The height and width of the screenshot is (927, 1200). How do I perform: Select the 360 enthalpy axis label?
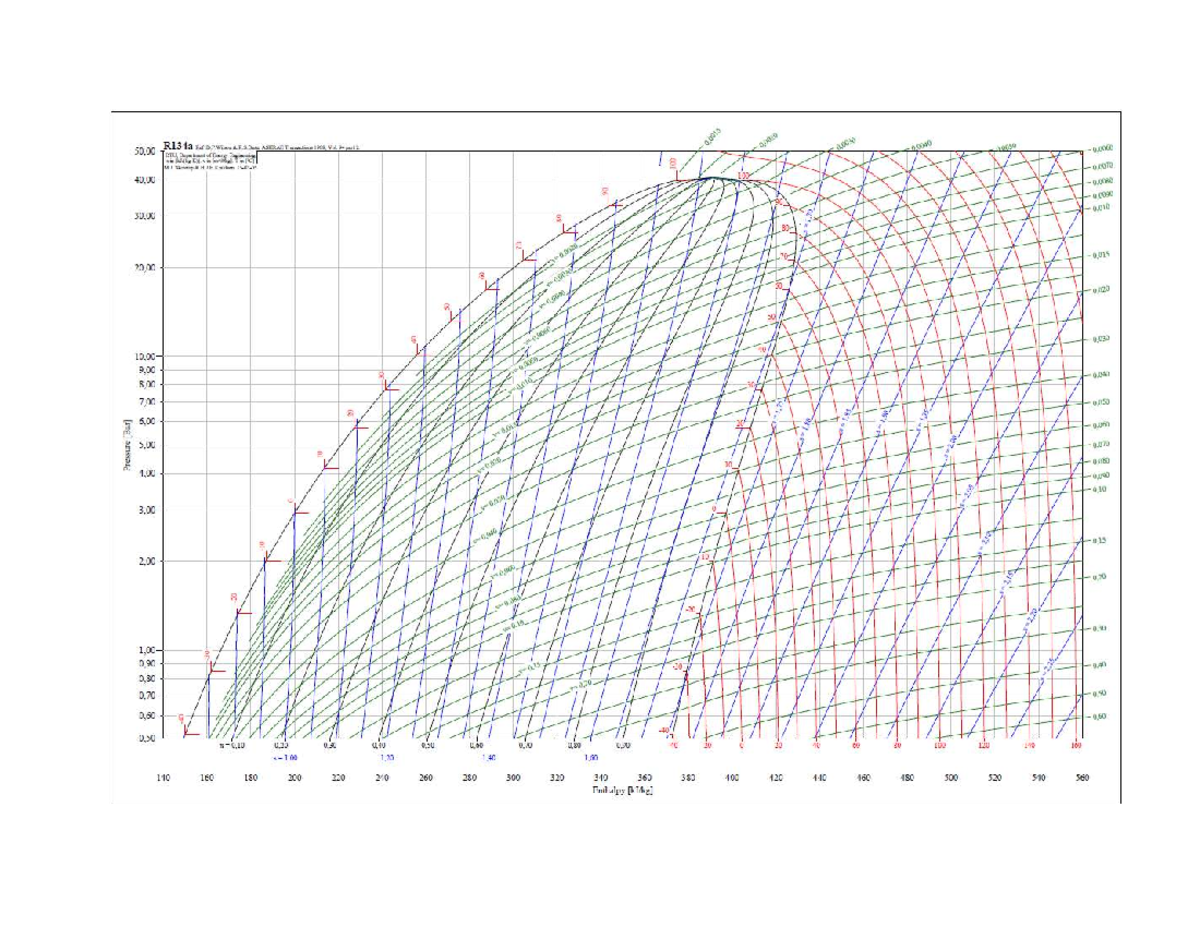click(x=645, y=777)
